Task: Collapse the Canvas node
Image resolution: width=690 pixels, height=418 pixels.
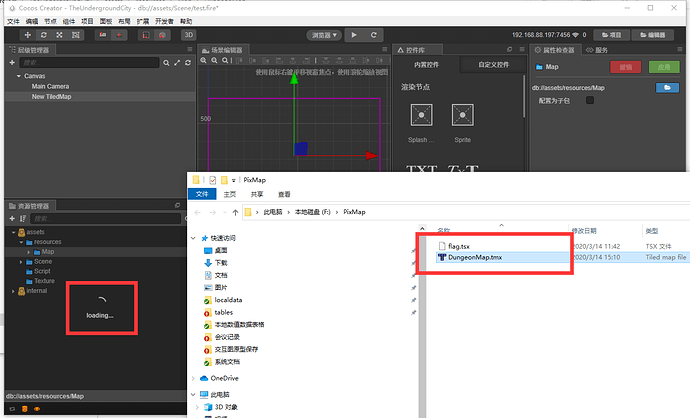Action: 18,76
